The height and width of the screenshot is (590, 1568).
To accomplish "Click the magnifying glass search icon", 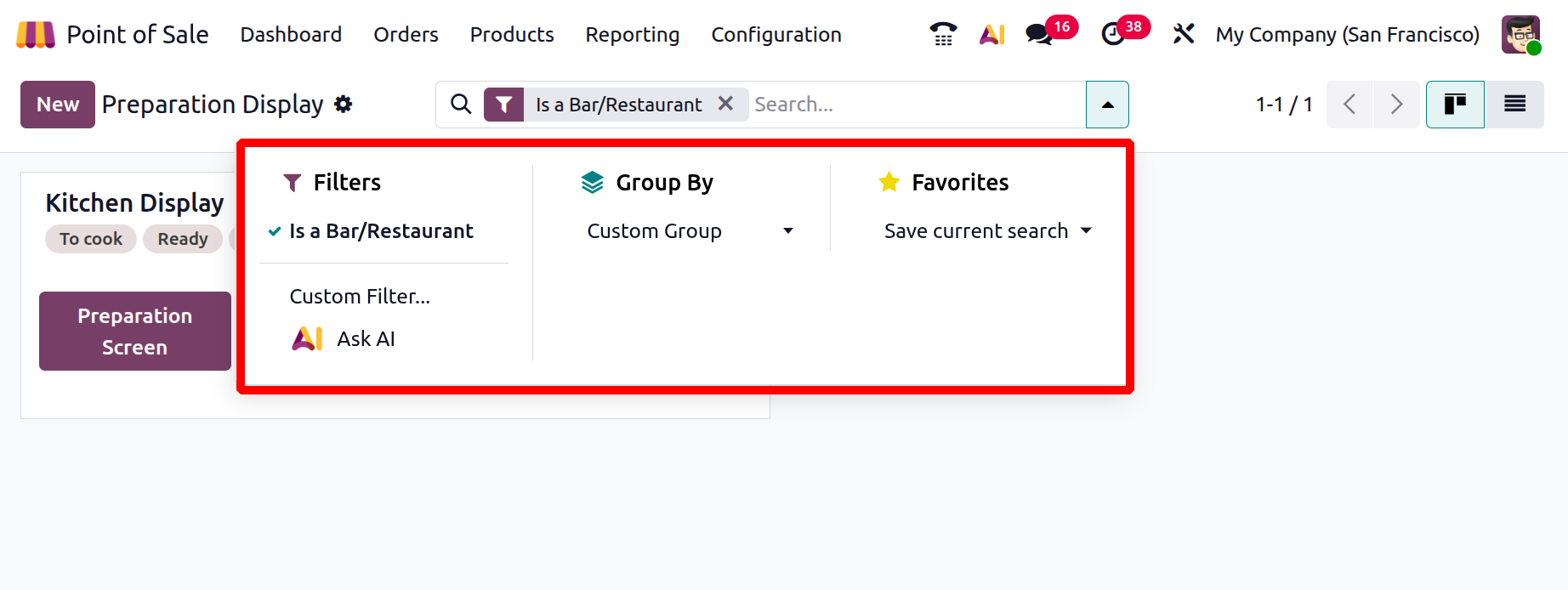I will click(461, 105).
